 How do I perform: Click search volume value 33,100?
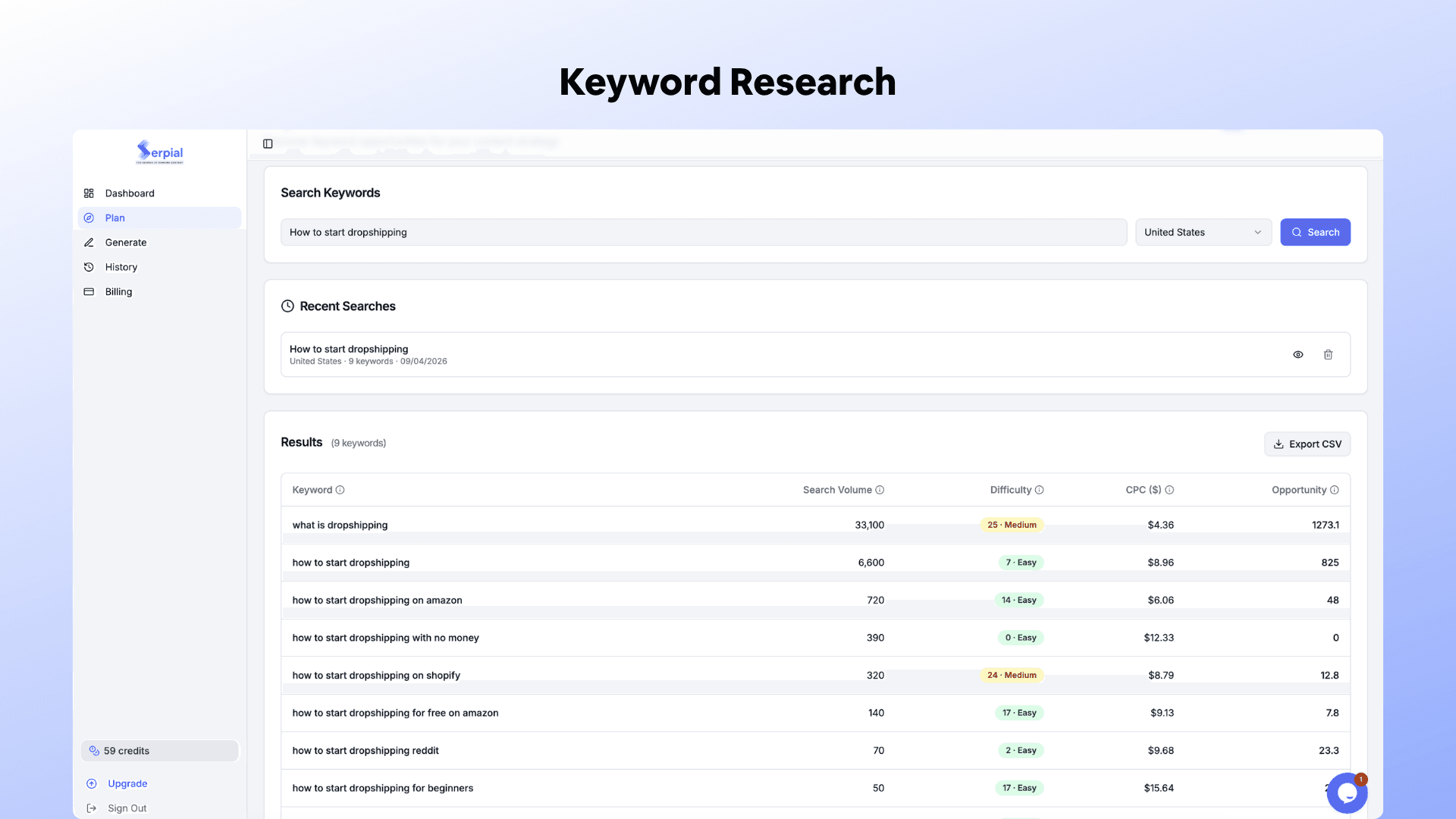869,525
